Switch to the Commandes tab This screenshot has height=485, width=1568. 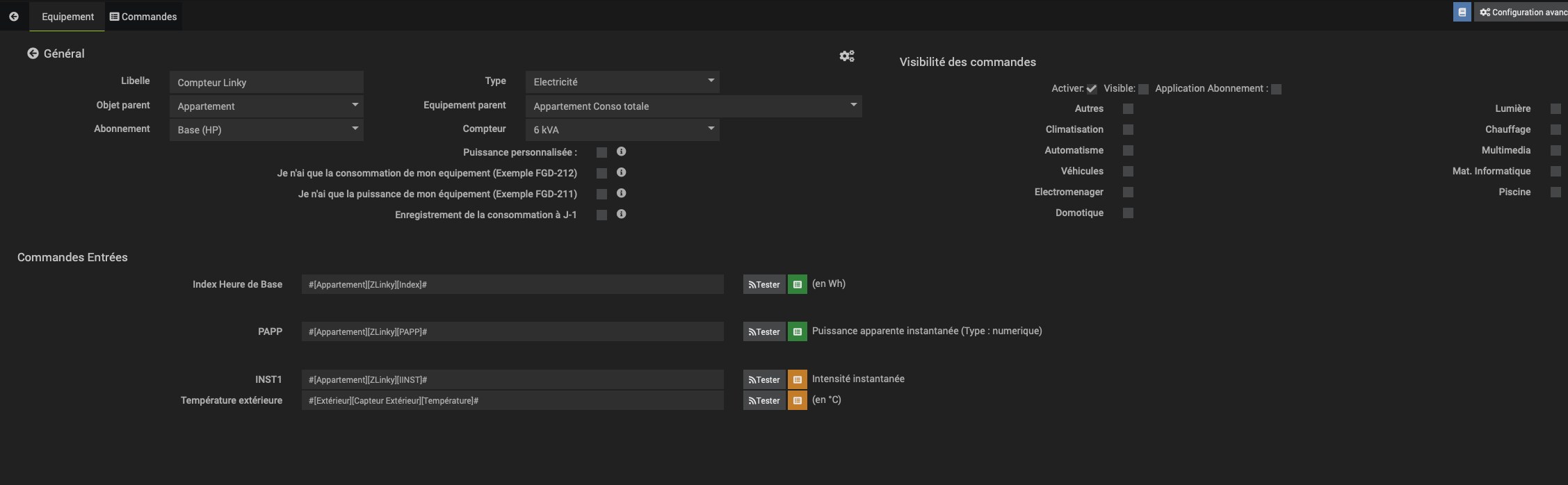click(x=143, y=17)
